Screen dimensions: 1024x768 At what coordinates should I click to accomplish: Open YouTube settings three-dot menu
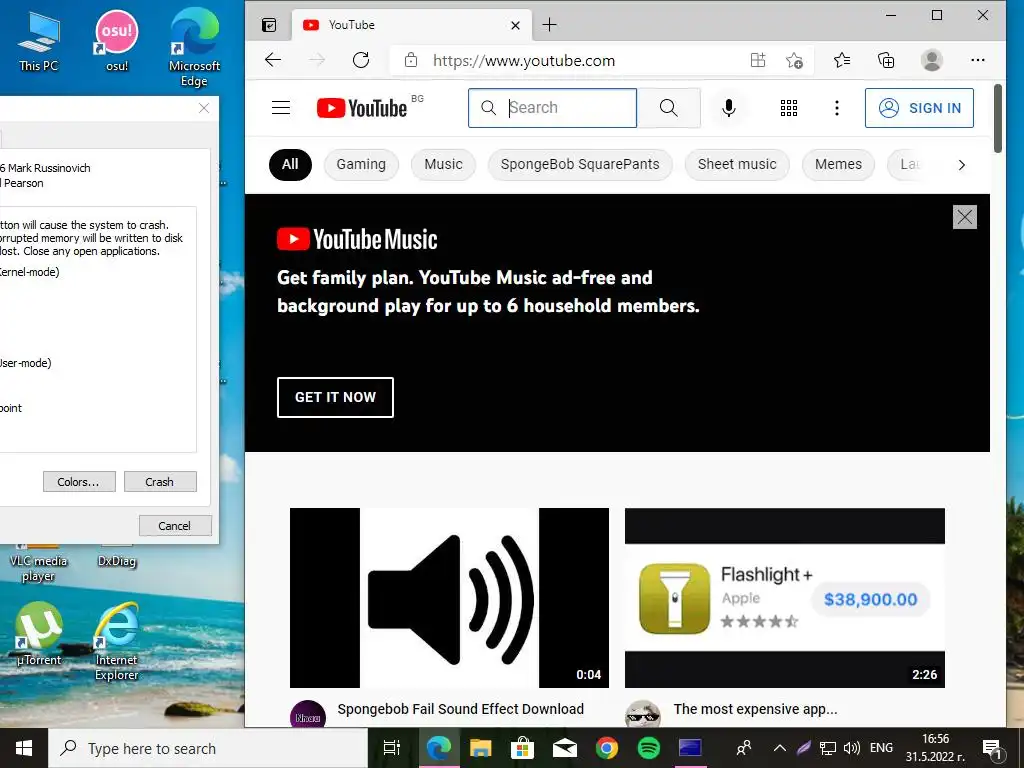[837, 108]
